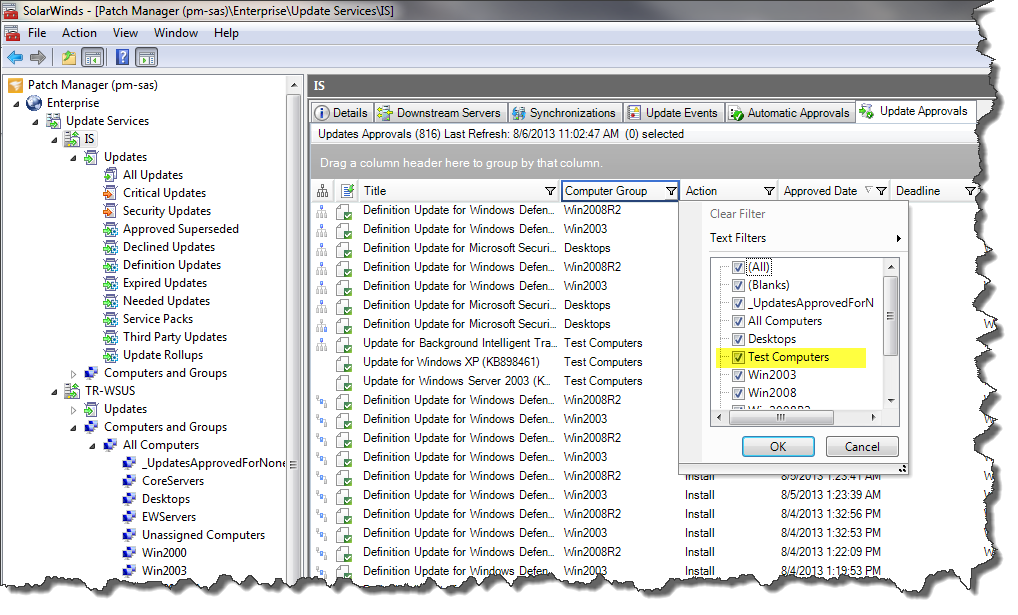
Task: Click the Update Rollups node icon
Action: [x=110, y=355]
